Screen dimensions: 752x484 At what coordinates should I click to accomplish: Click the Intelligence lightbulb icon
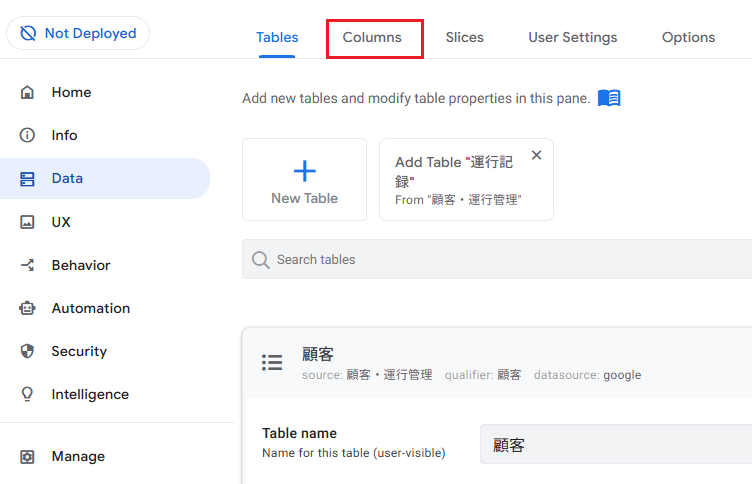pyautogui.click(x=28, y=394)
